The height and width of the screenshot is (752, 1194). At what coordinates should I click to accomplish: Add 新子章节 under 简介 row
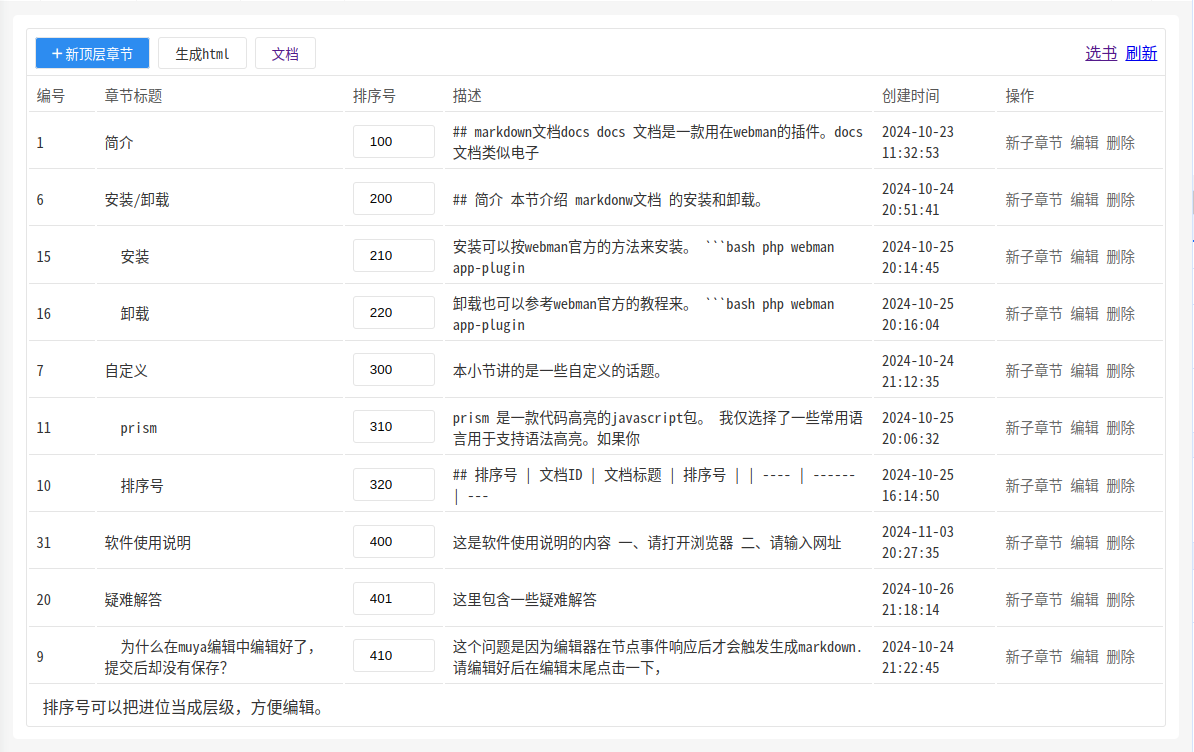pos(1033,143)
